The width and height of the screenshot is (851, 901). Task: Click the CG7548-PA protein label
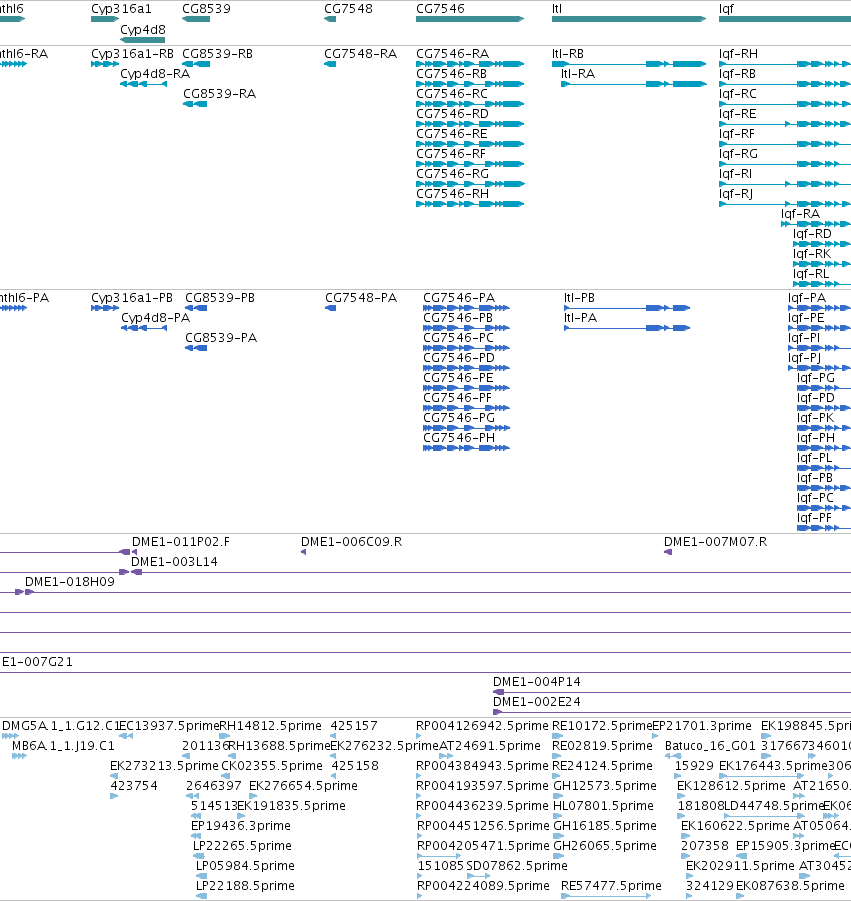pos(361,298)
